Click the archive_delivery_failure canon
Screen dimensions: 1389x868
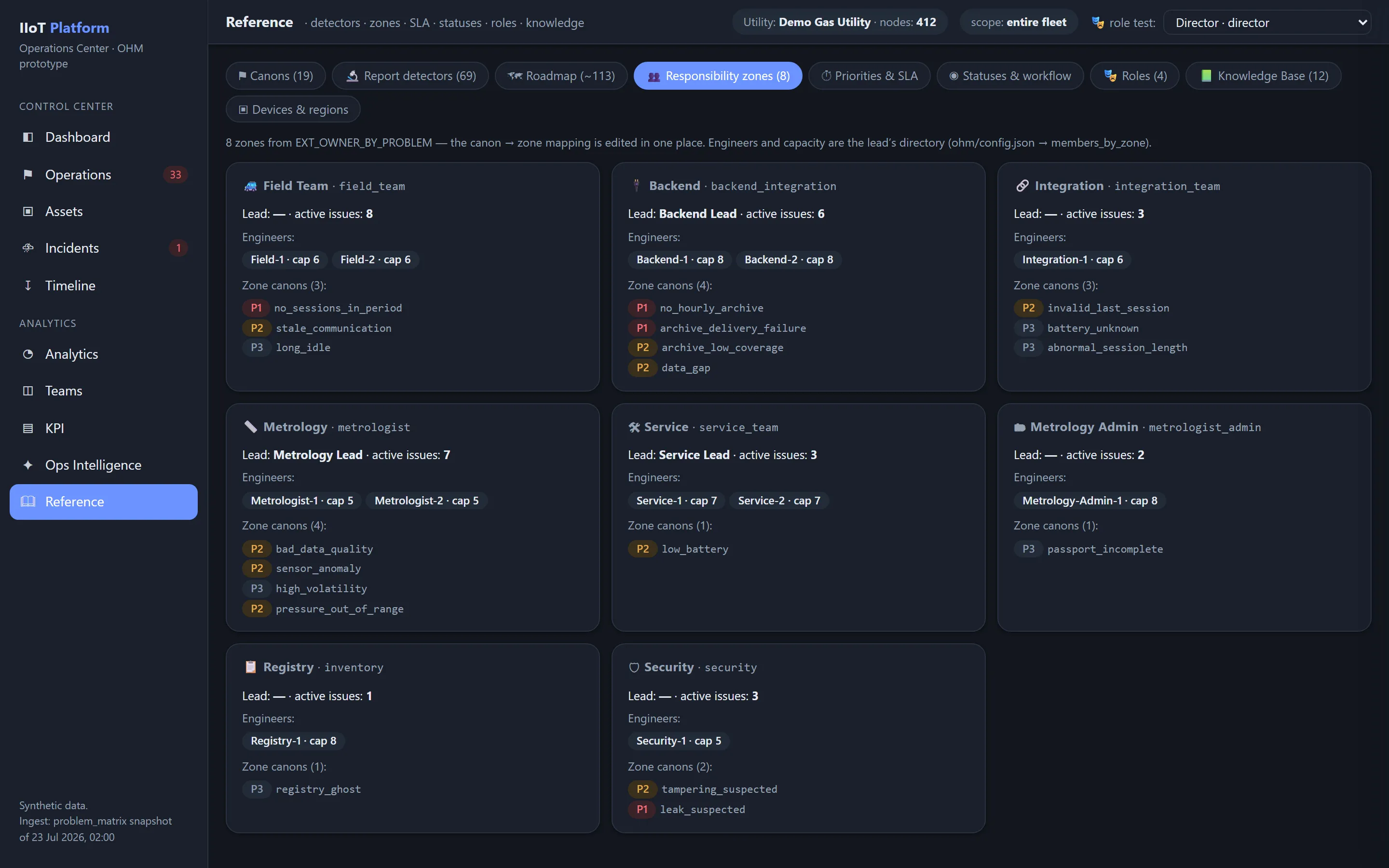pos(733,328)
